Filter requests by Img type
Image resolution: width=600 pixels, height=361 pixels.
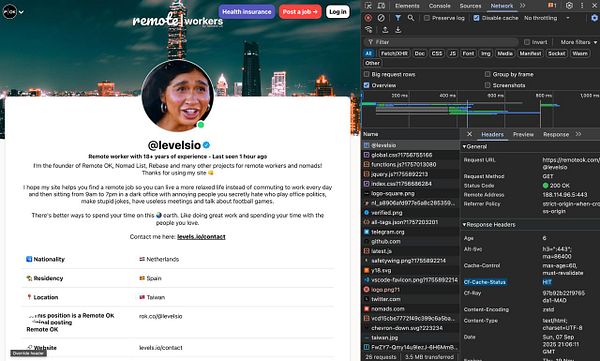point(486,54)
